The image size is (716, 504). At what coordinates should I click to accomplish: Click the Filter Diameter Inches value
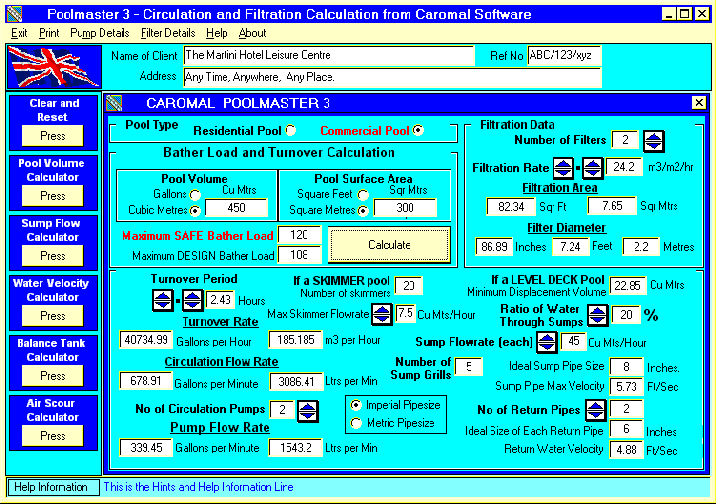tap(494, 247)
